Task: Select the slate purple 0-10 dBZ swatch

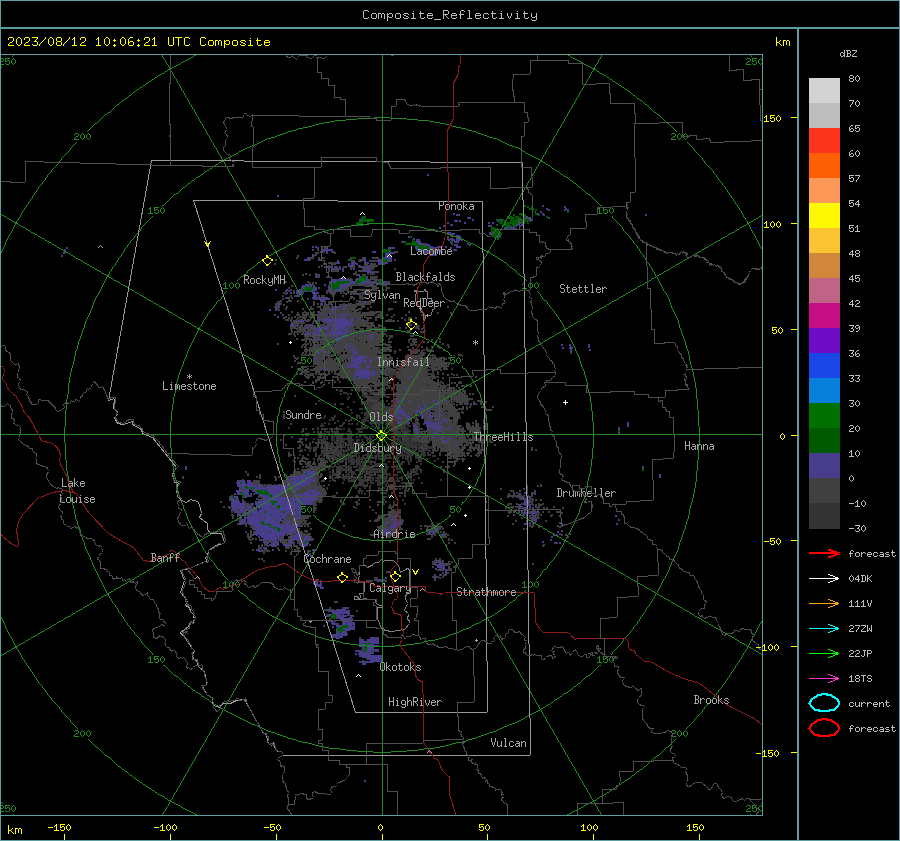Action: [x=824, y=466]
